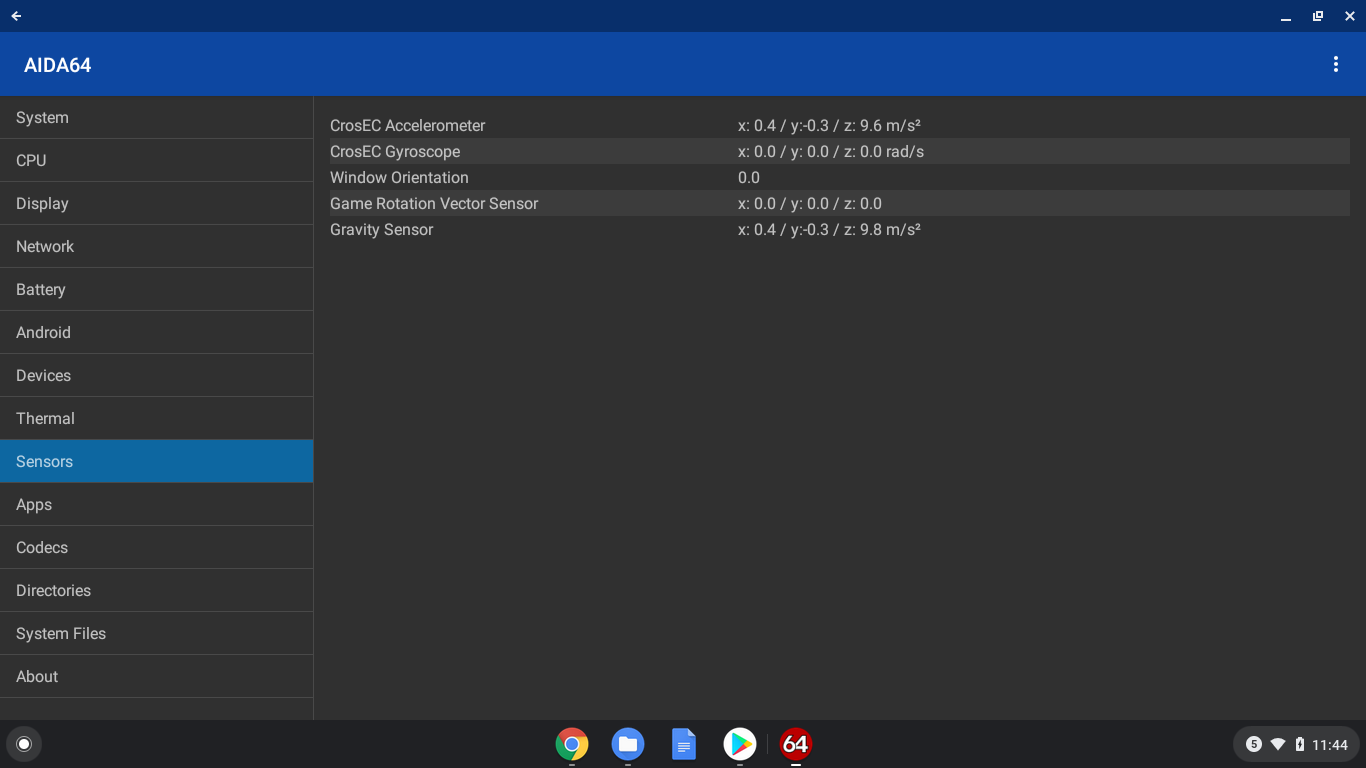
Task: Open Play Store from the shelf
Action: click(x=740, y=744)
